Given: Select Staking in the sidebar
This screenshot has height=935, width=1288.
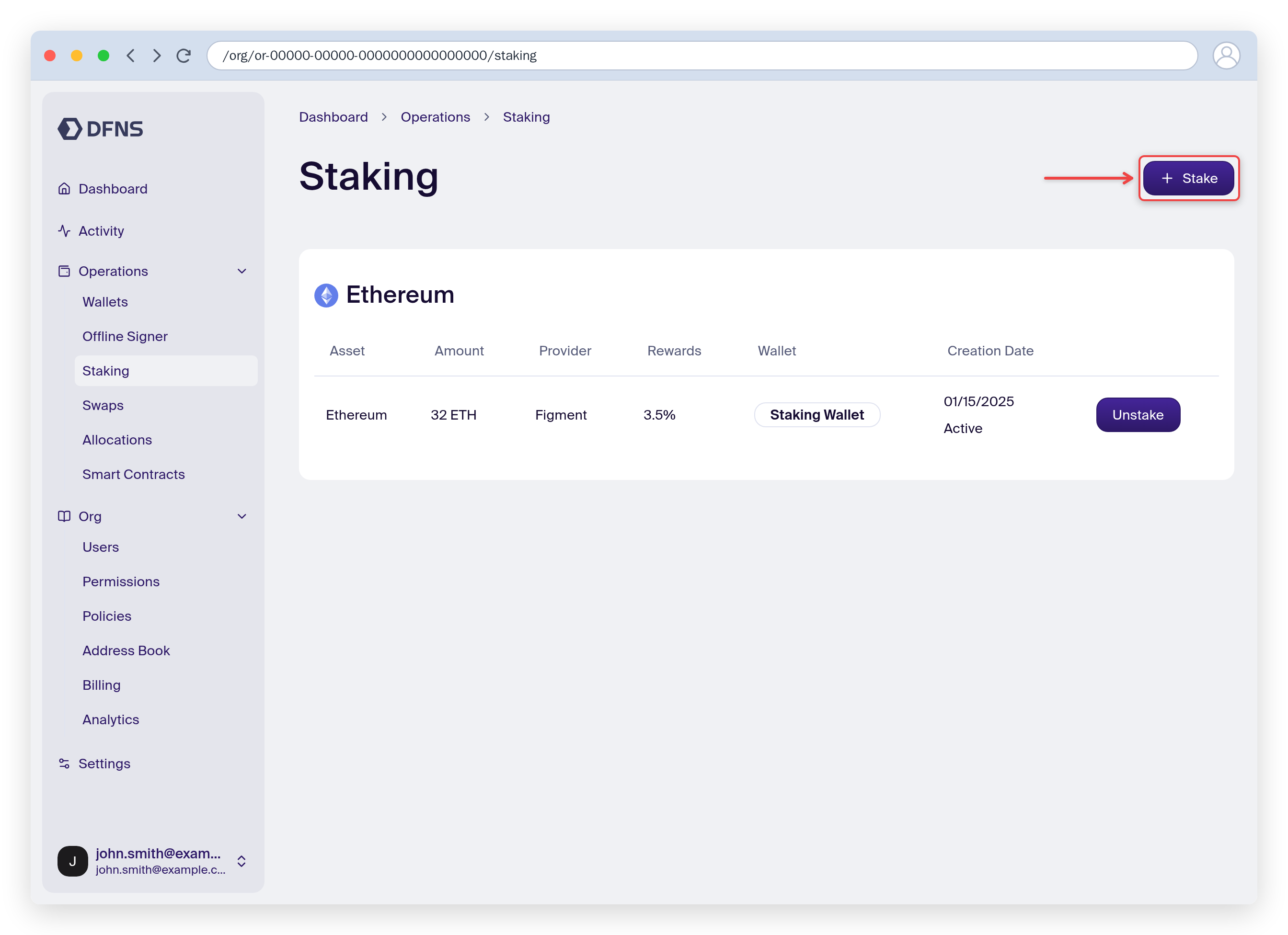Looking at the screenshot, I should click(x=166, y=371).
